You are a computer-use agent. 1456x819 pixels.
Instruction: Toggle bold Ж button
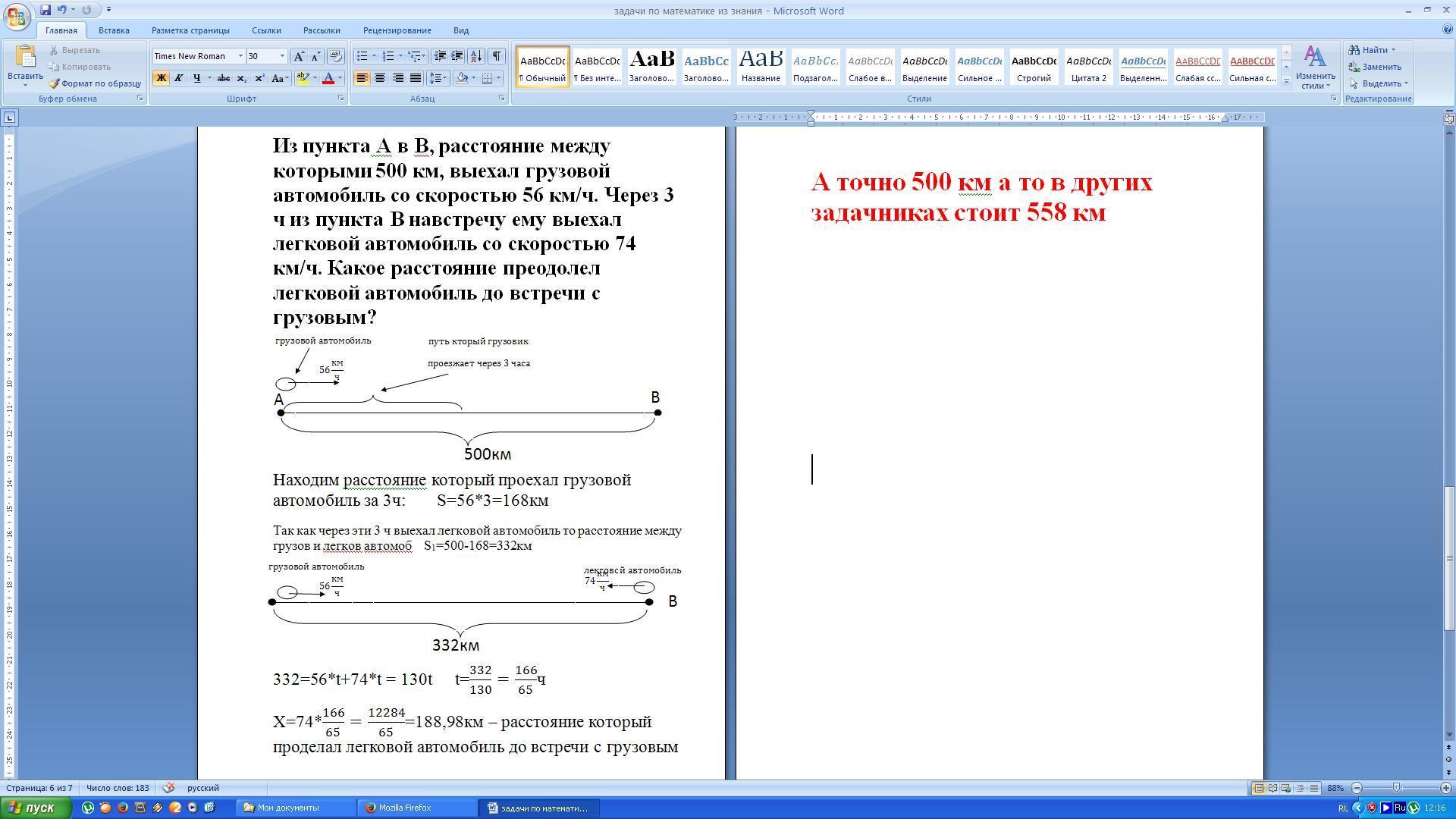pyautogui.click(x=161, y=78)
